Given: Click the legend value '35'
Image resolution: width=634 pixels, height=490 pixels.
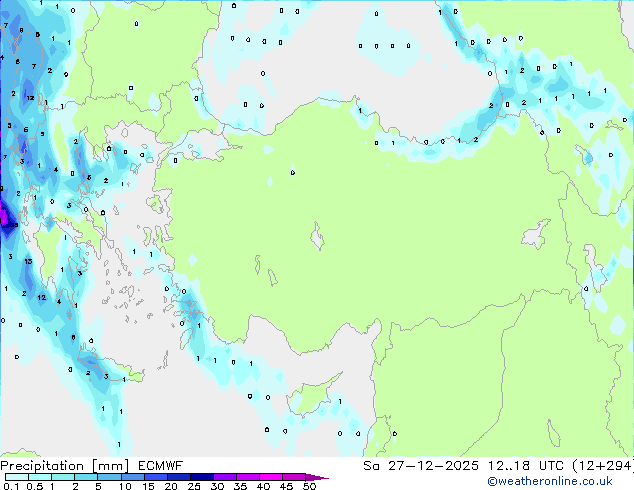Looking at the screenshot, I should tap(240, 486).
